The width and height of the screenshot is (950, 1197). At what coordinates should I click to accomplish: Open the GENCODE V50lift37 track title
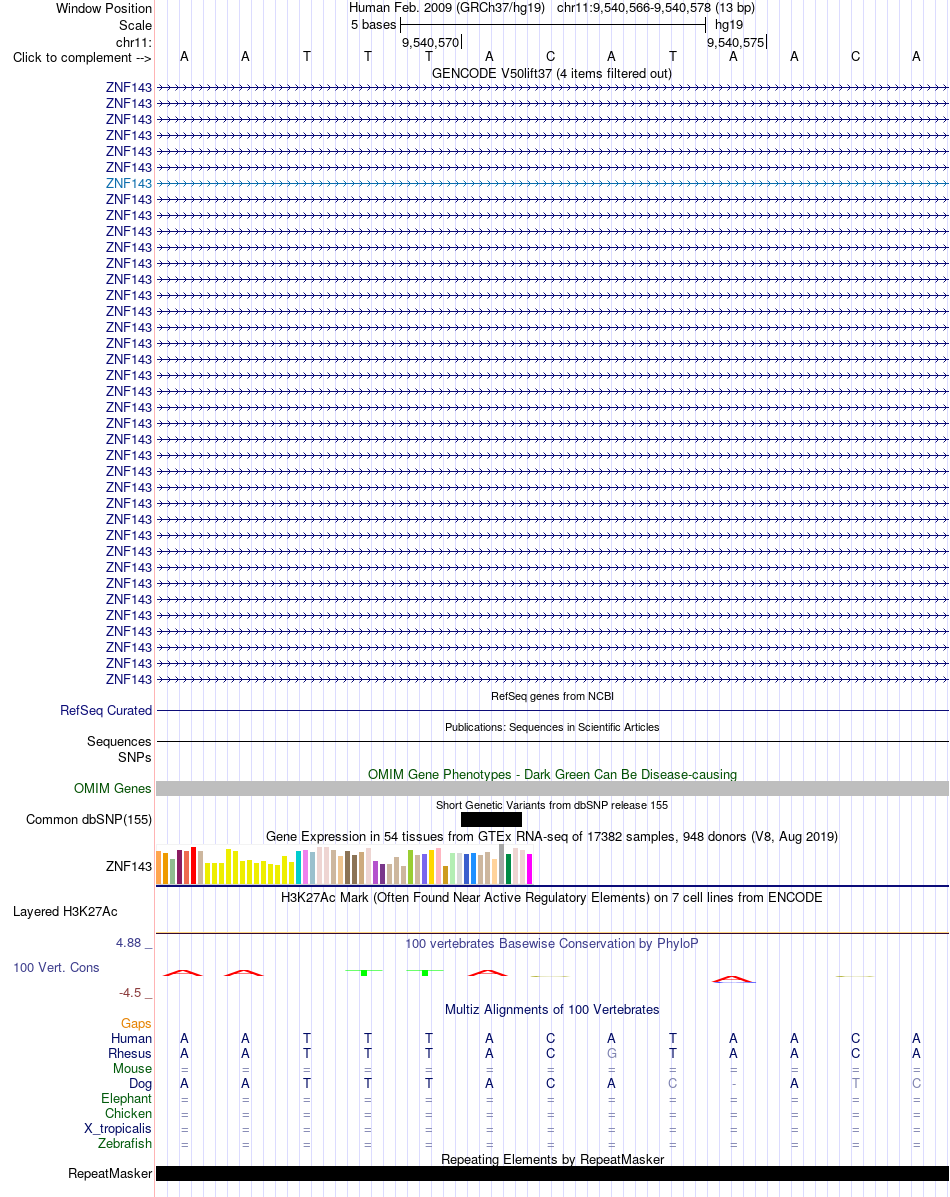[551, 73]
